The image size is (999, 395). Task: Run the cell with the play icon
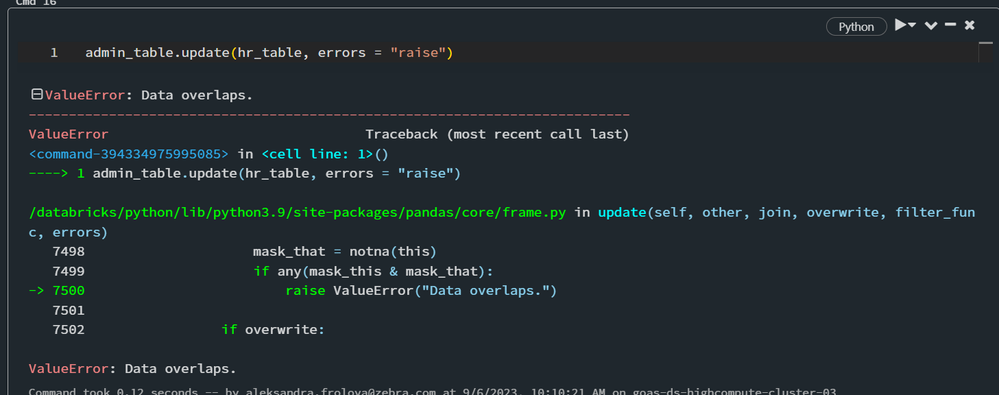point(900,25)
